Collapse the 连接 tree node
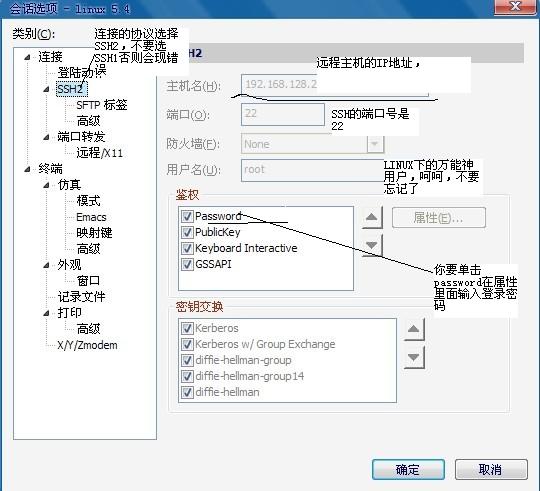The image size is (540, 491). pyautogui.click(x=28, y=57)
